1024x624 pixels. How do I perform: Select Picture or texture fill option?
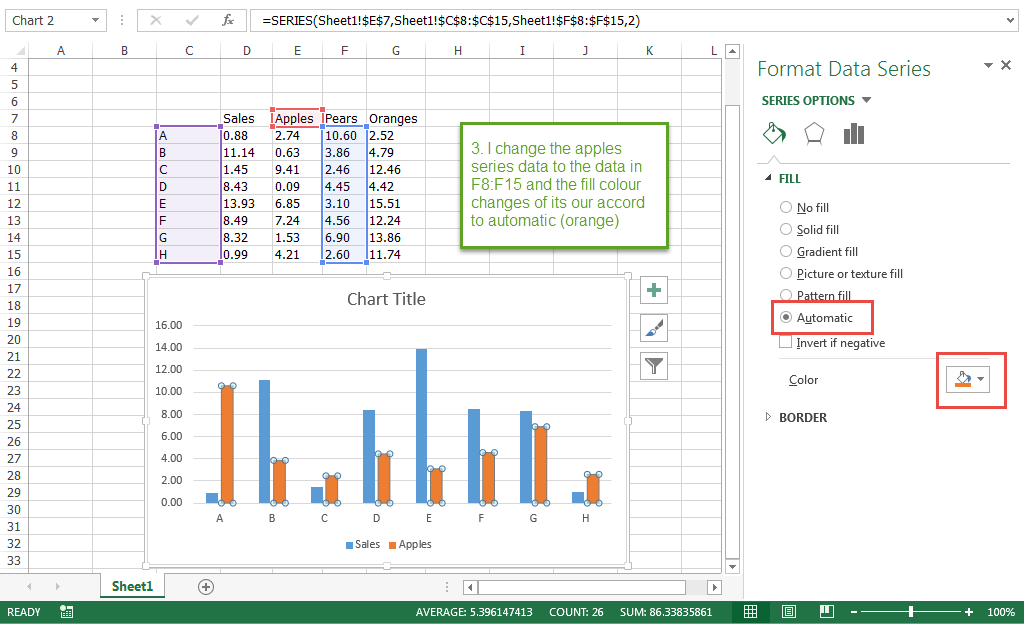click(x=786, y=273)
